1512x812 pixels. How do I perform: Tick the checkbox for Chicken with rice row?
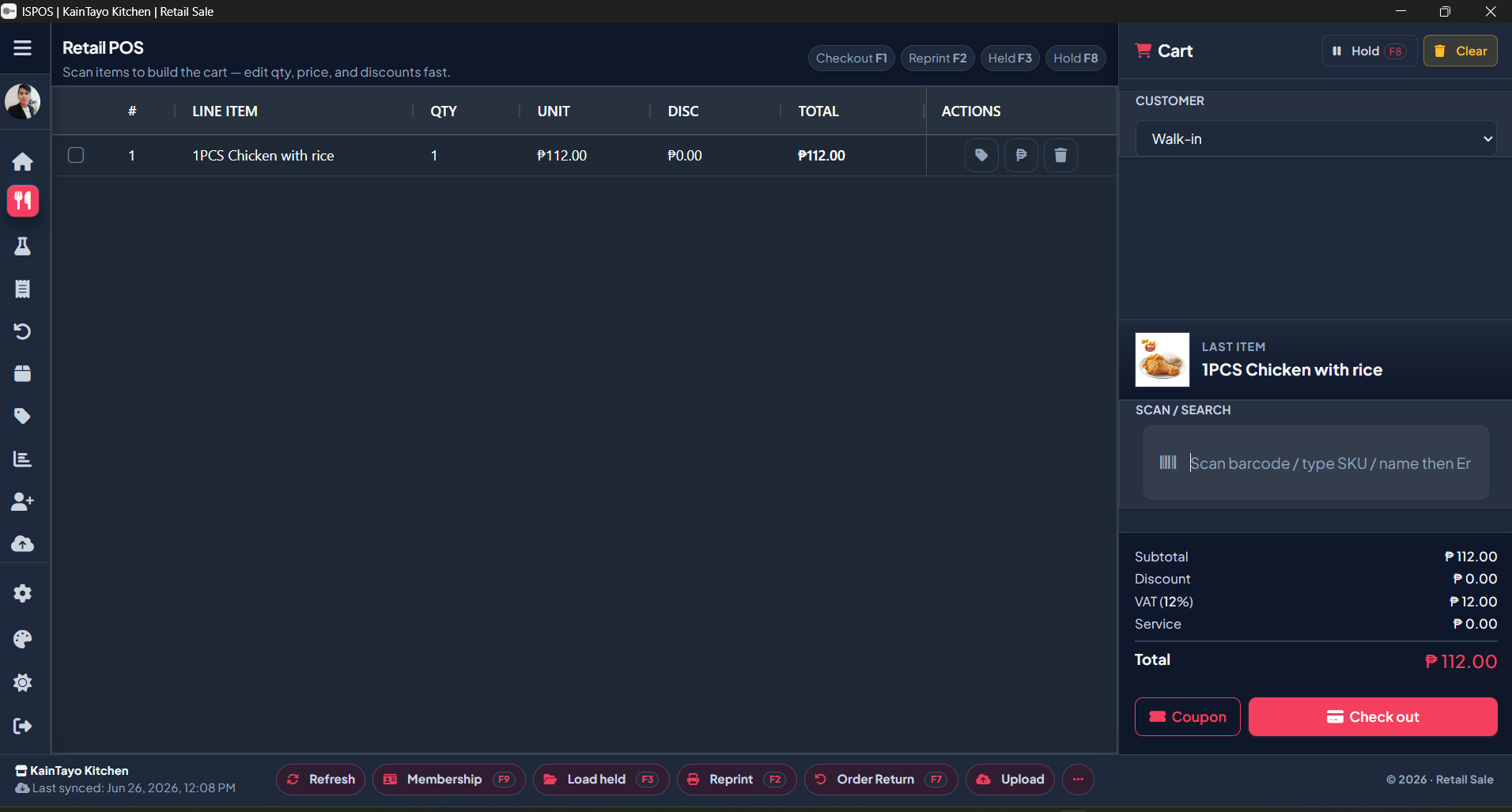tap(76, 155)
